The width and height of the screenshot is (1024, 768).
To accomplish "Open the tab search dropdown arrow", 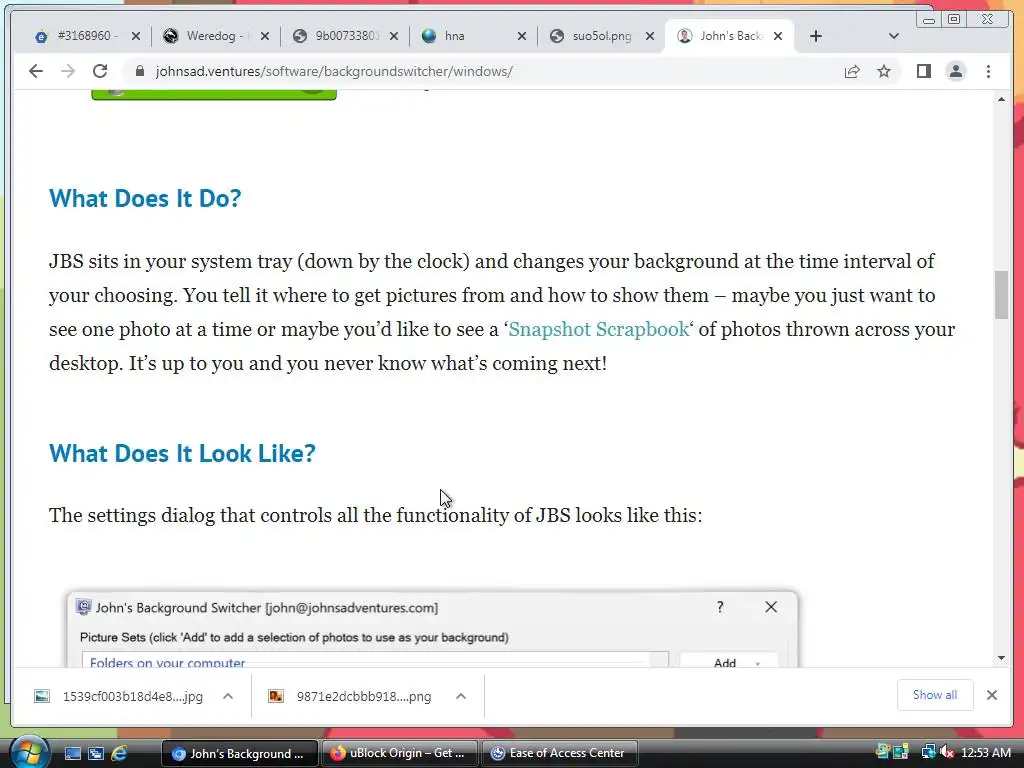I will pos(894,36).
